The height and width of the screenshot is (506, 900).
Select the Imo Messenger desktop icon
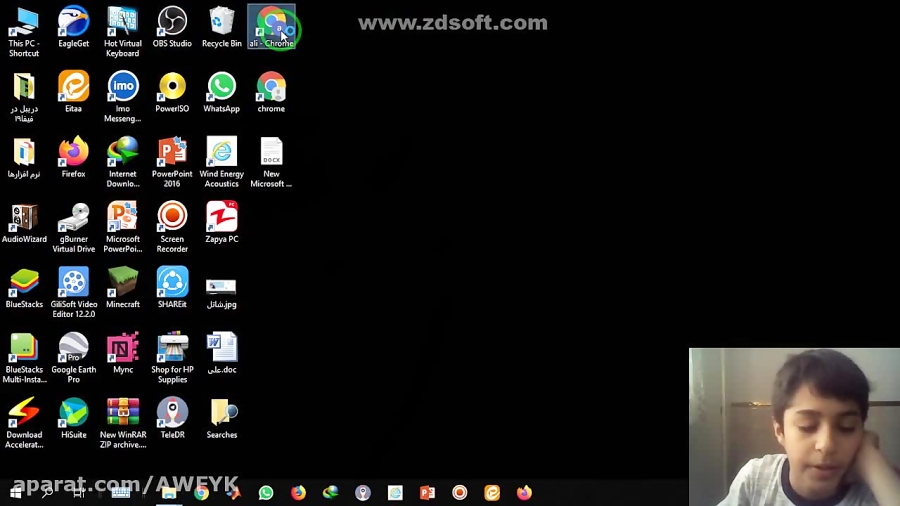pos(123,98)
